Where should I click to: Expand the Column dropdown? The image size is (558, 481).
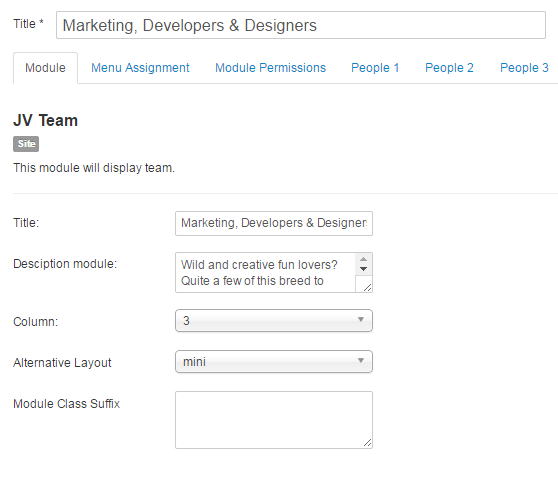pyautogui.click(x=274, y=321)
